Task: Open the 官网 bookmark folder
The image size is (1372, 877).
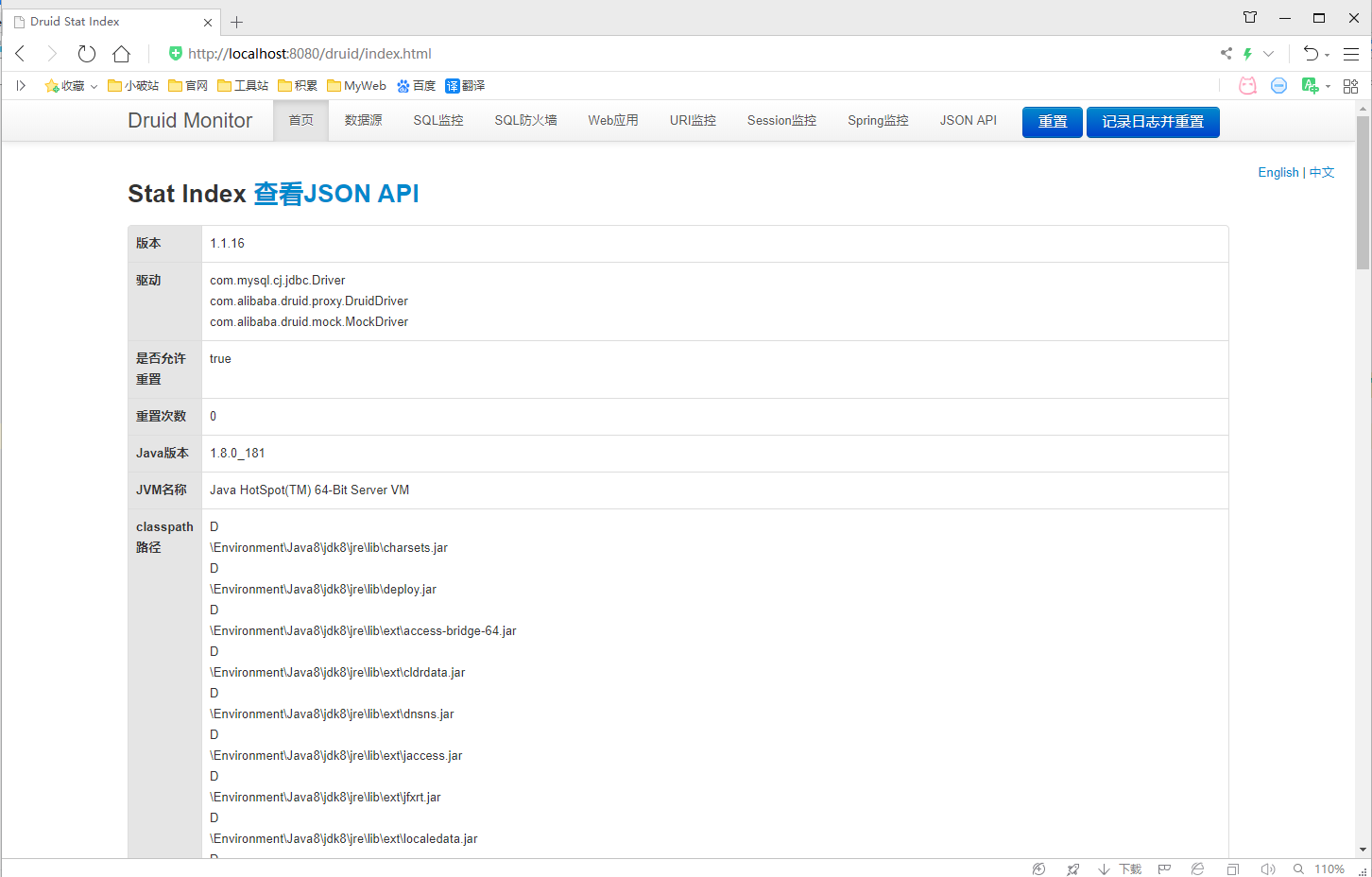Action: [188, 86]
